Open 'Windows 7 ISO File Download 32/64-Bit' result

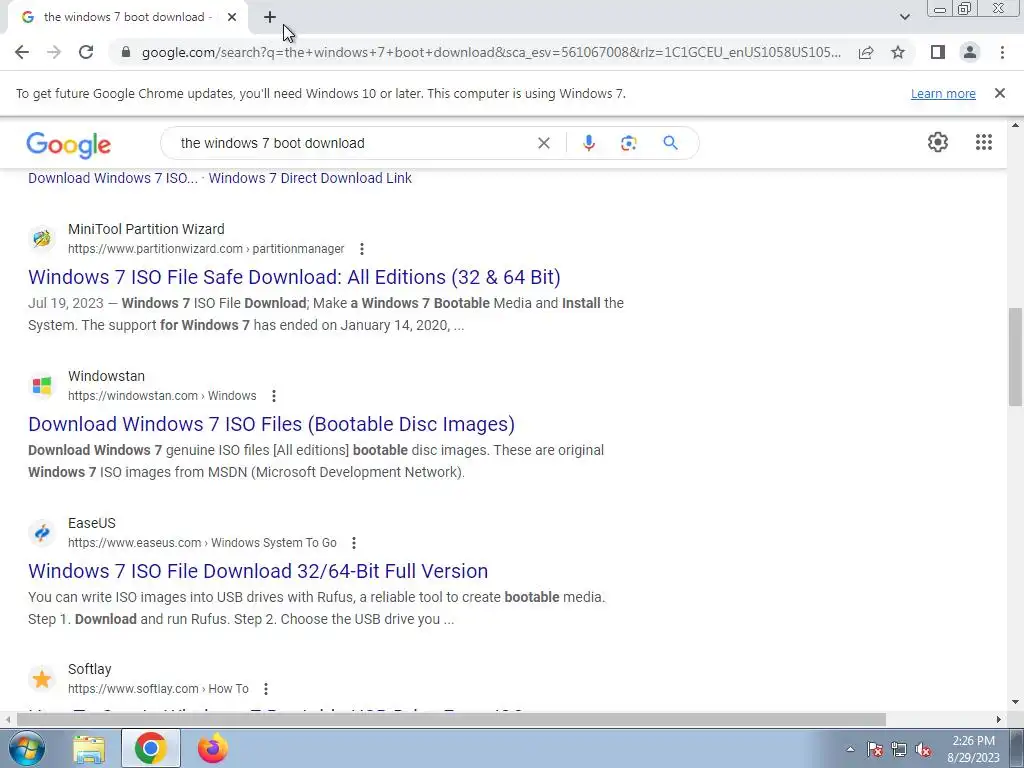pyautogui.click(x=258, y=571)
